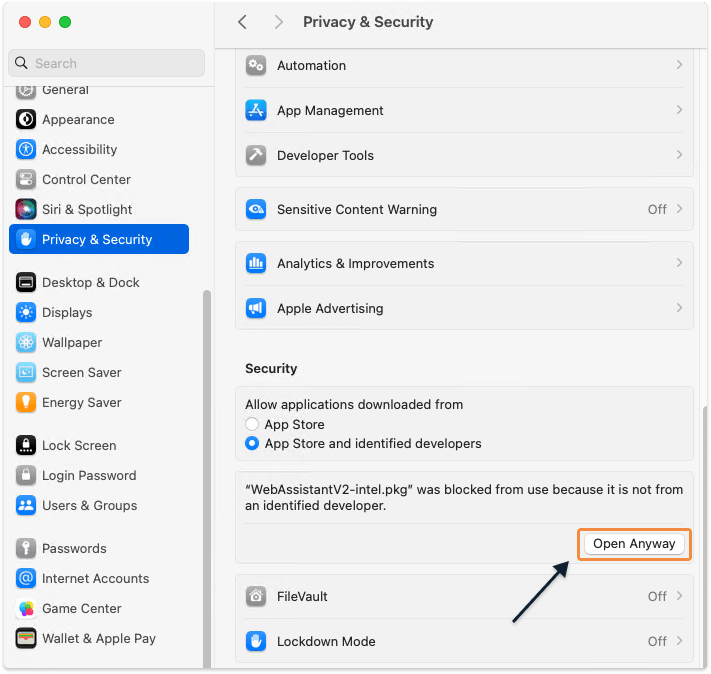Click the Wallet & Apple Pay label

pos(99,638)
